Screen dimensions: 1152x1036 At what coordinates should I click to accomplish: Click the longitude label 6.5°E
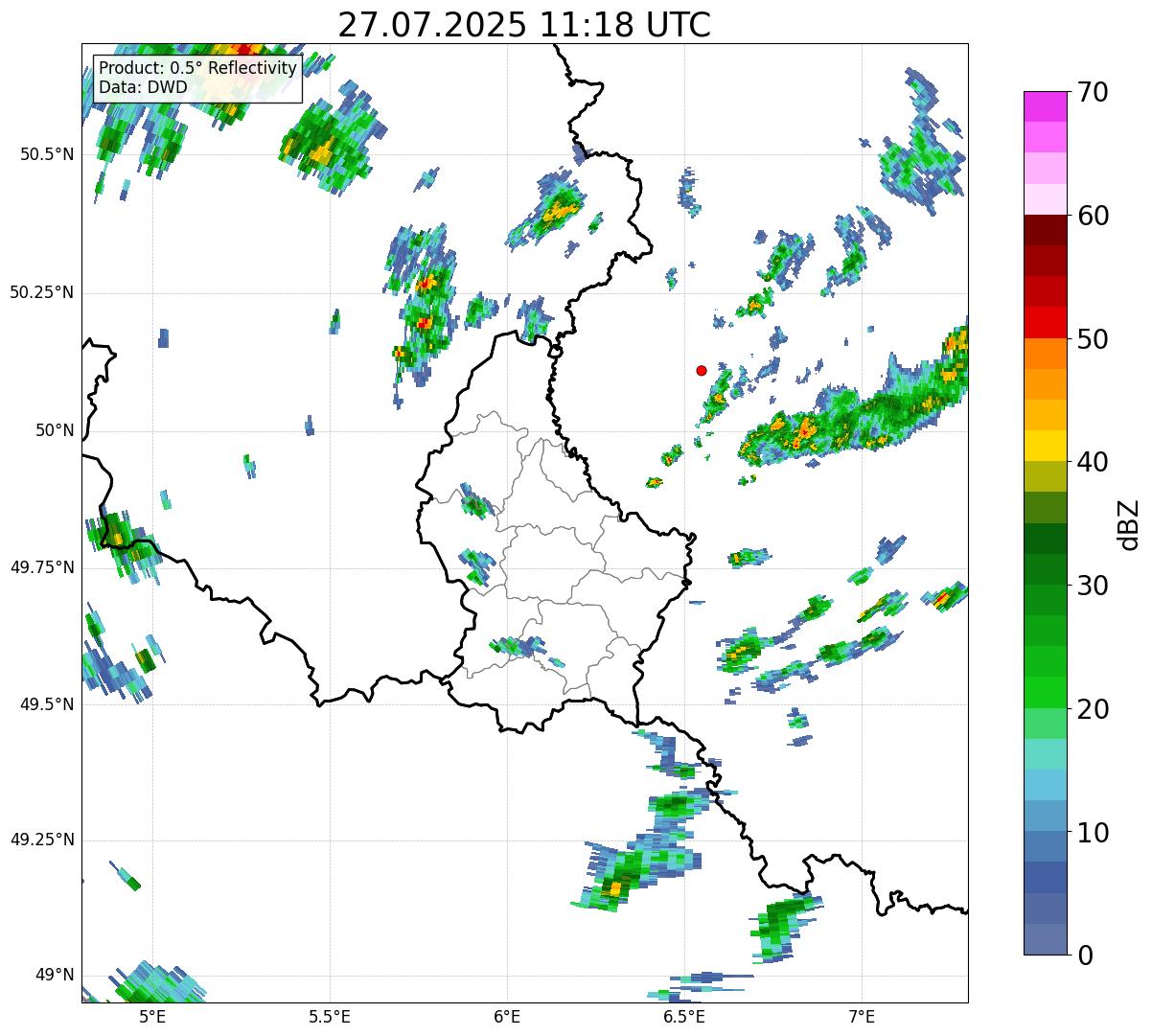pos(684,1017)
